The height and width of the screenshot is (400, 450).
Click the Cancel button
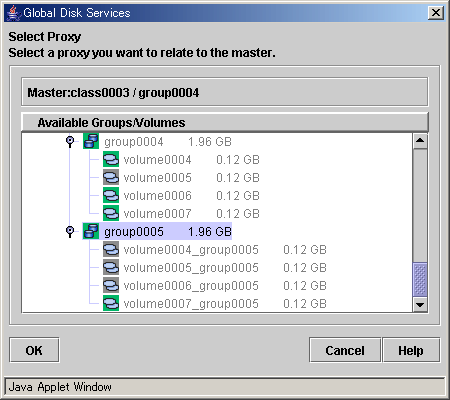click(345, 350)
